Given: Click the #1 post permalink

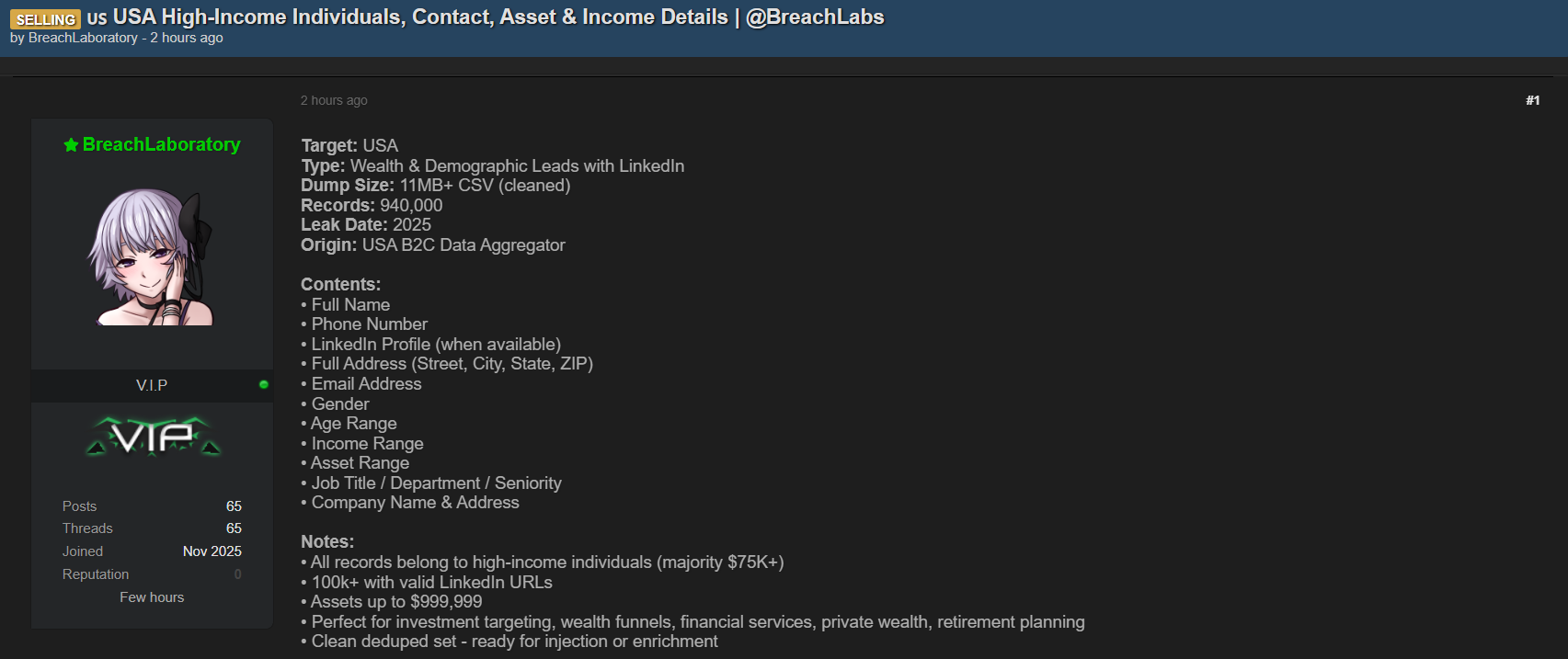Looking at the screenshot, I should coord(1532,100).
